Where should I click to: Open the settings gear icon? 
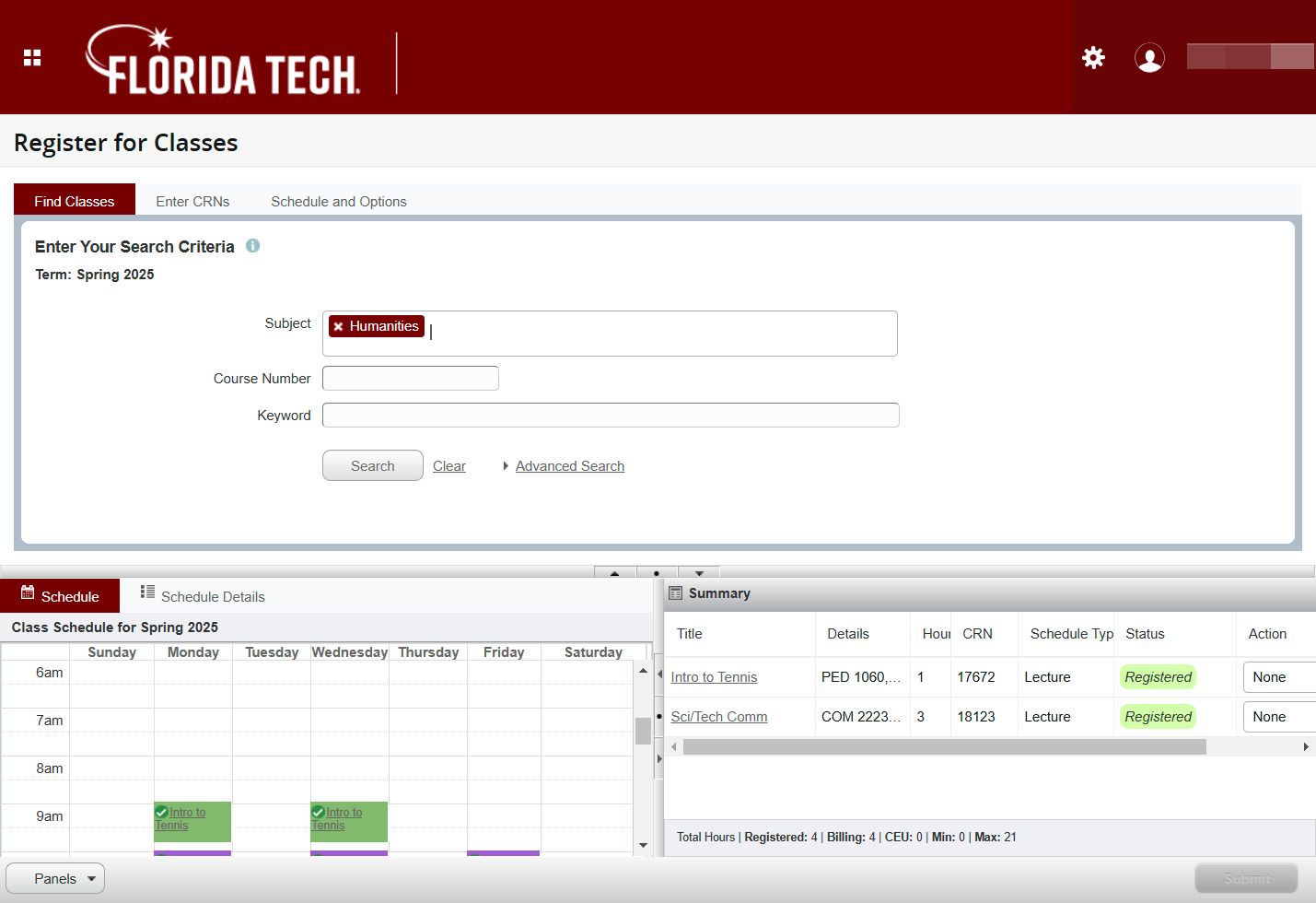1093,58
